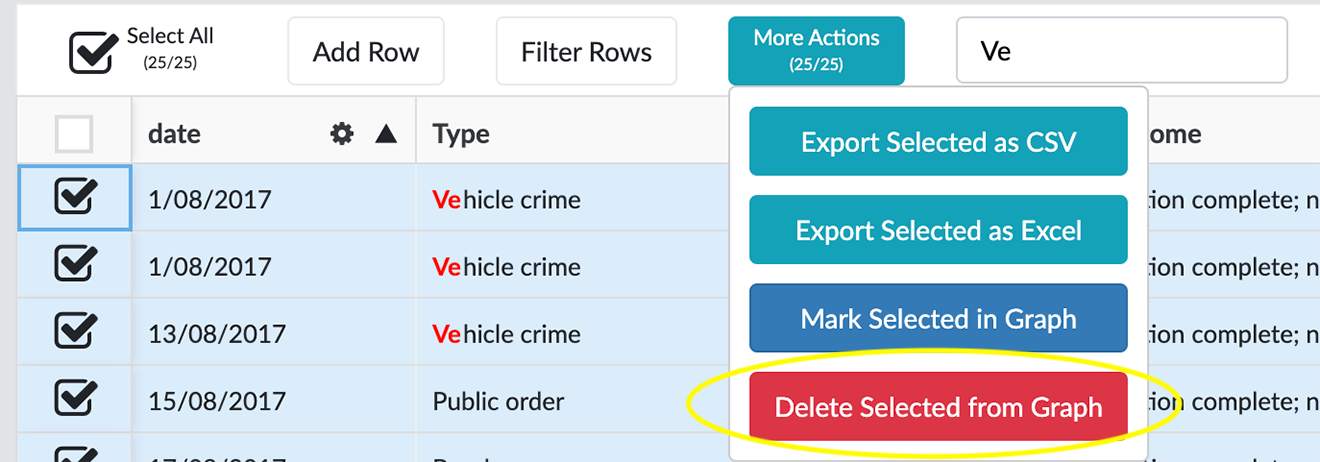Screen dimensions: 1320x462
Task: Choose Export Selected as CSV
Action: tap(938, 142)
